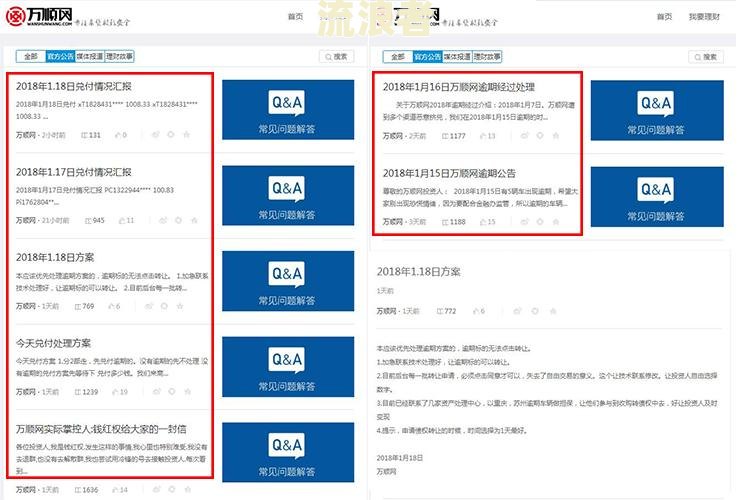Screen dimensions: 752x500
Task: Go to 首页 link next to 我要理财
Action: tap(664, 17)
